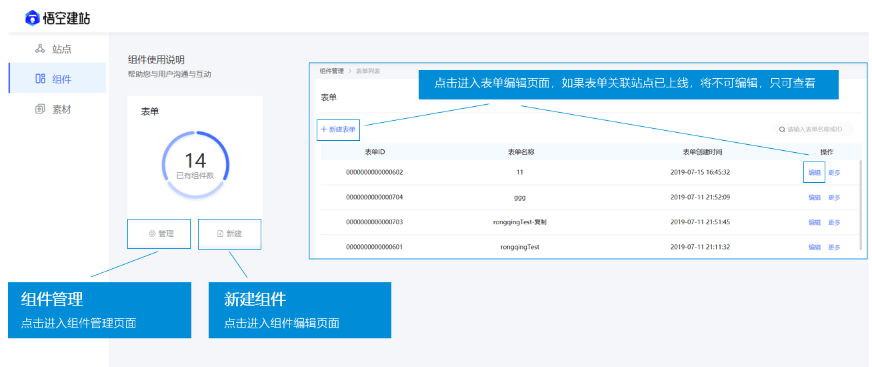Viewport: 872px width, 367px height.
Task: Click the 表单 card title
Action: [x=150, y=112]
